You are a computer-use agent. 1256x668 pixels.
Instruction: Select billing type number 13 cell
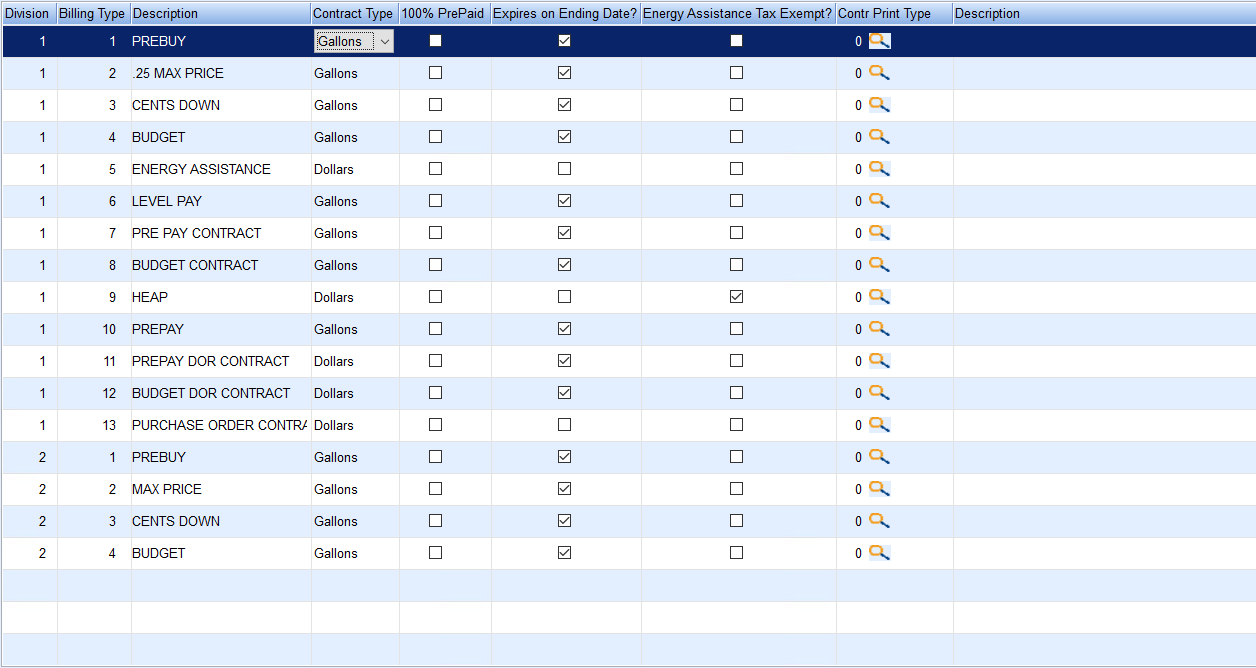pos(93,425)
